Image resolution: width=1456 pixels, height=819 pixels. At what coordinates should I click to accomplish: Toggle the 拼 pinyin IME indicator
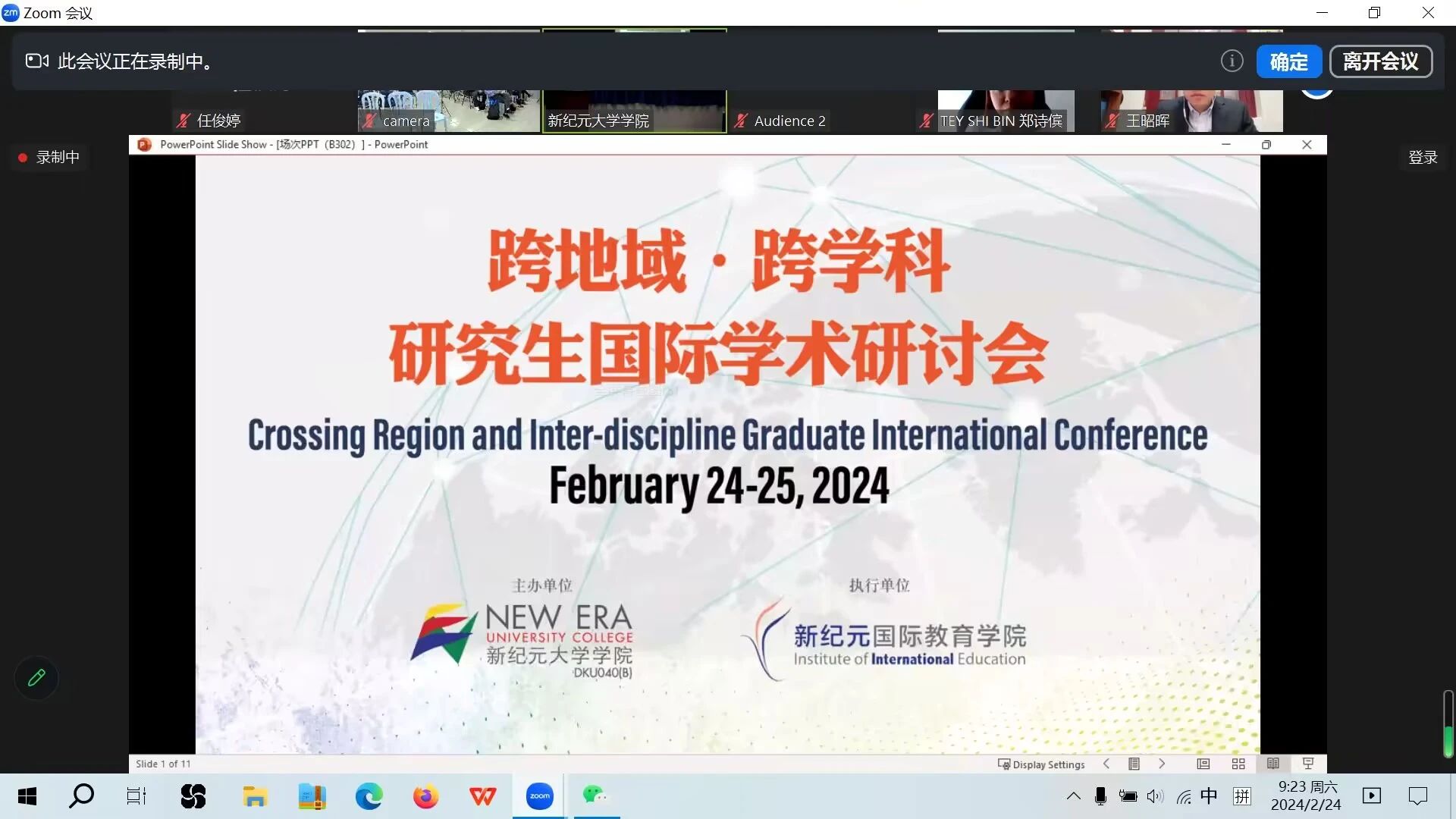tap(1242, 795)
